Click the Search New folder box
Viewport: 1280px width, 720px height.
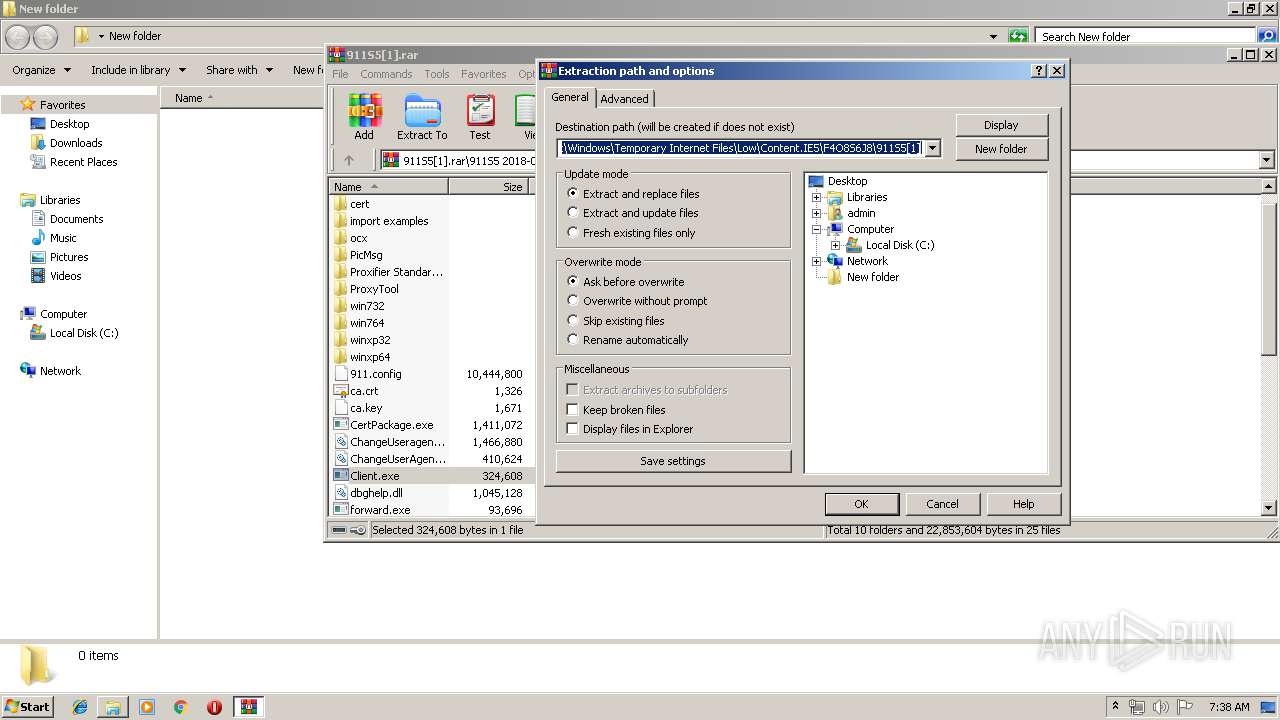click(1145, 36)
